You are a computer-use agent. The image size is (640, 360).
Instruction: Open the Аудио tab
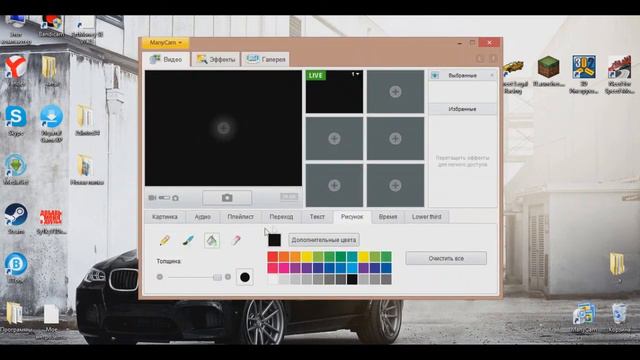click(x=202, y=217)
